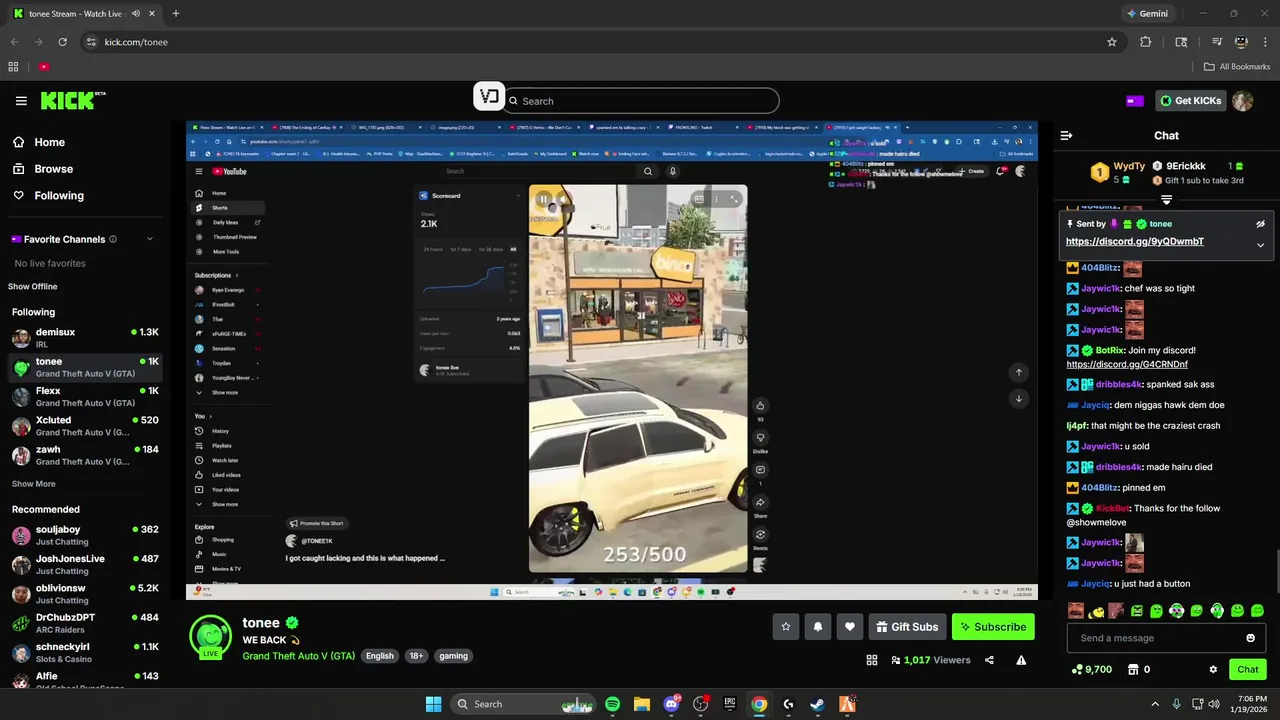1280x720 pixels.
Task: Open the pinned discord.gg/9yQDwmbT link
Action: coord(1134,242)
